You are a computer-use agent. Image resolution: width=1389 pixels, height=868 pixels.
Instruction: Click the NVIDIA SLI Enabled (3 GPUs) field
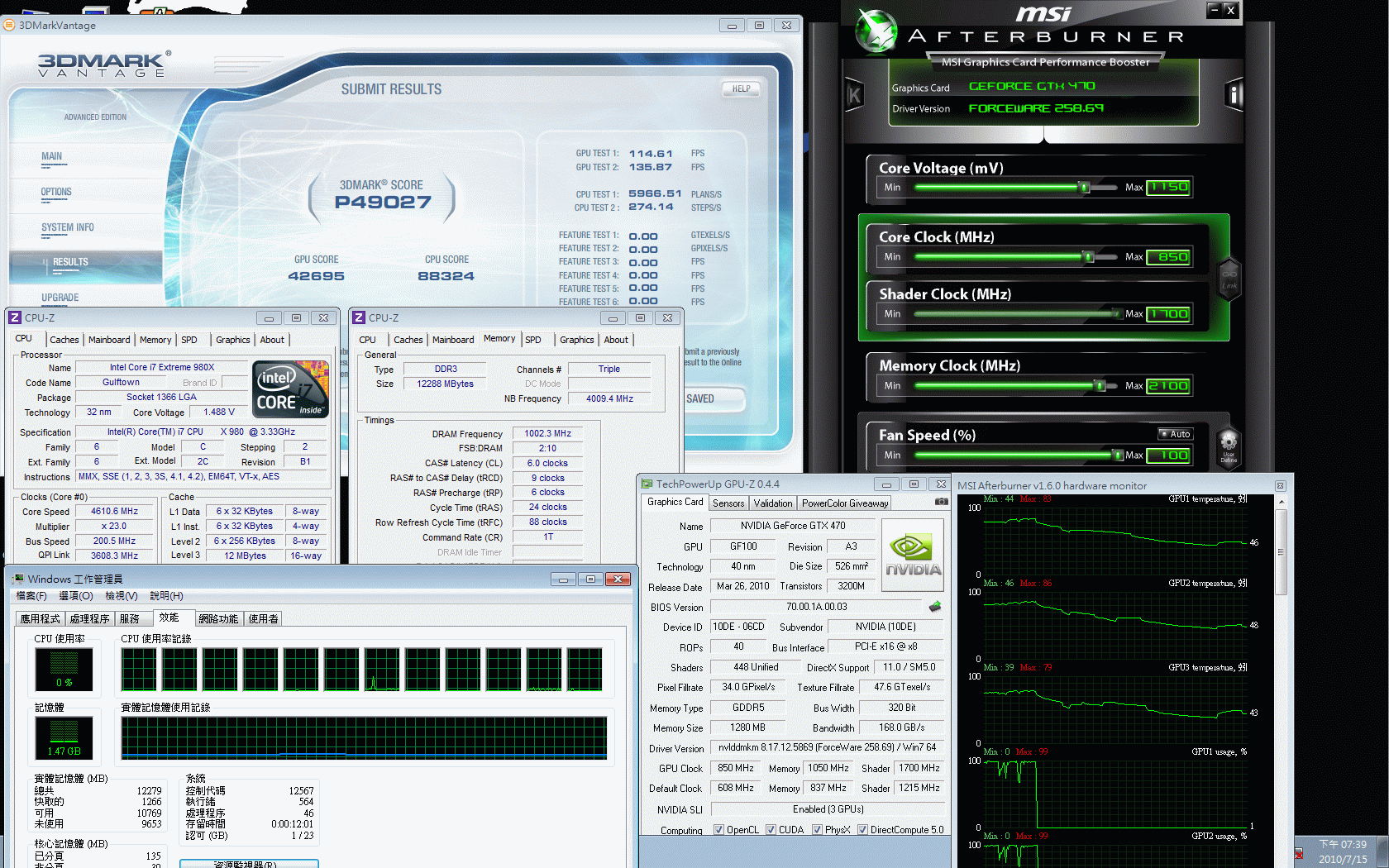point(828,809)
